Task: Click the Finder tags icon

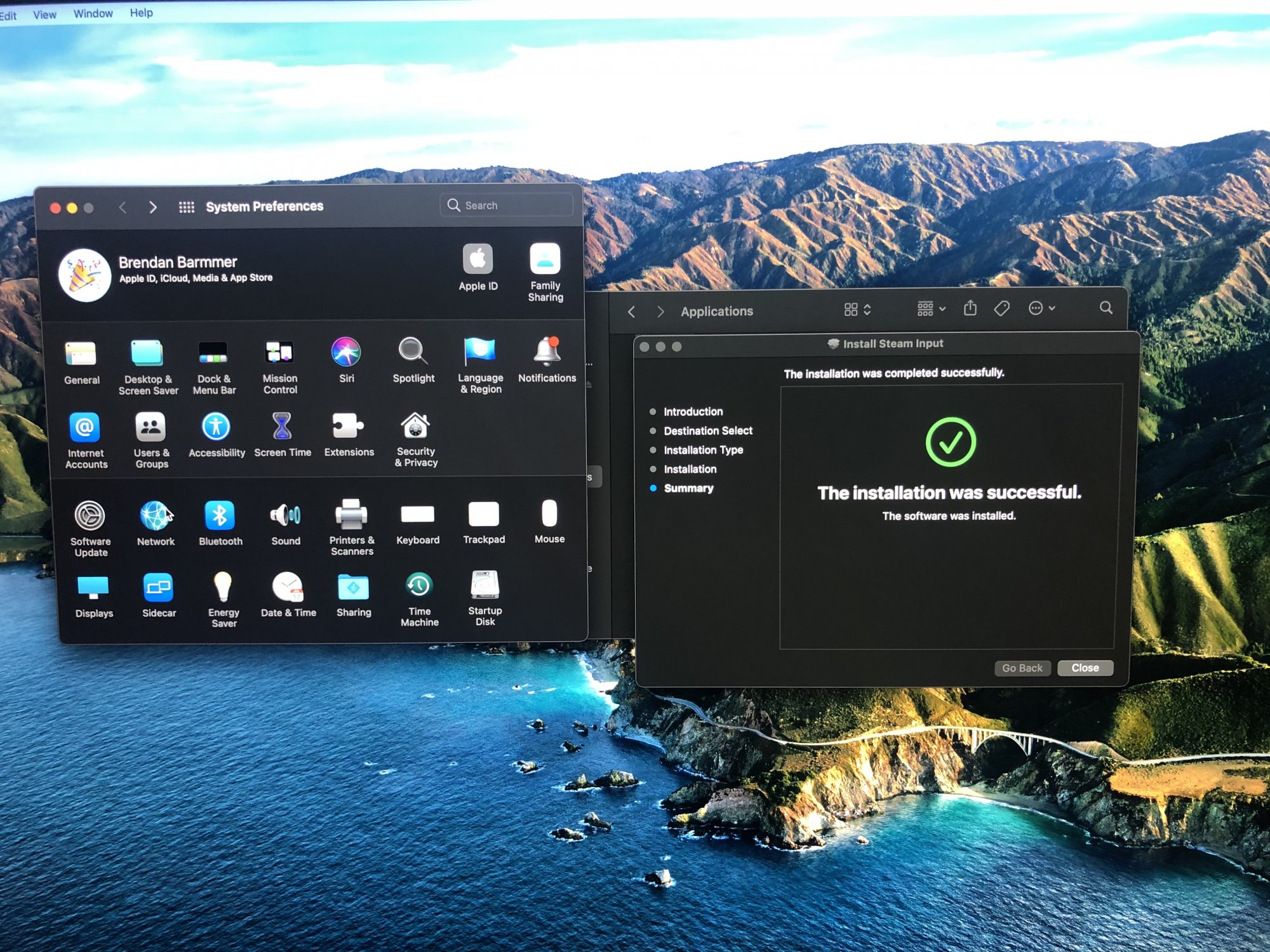Action: click(x=1001, y=309)
